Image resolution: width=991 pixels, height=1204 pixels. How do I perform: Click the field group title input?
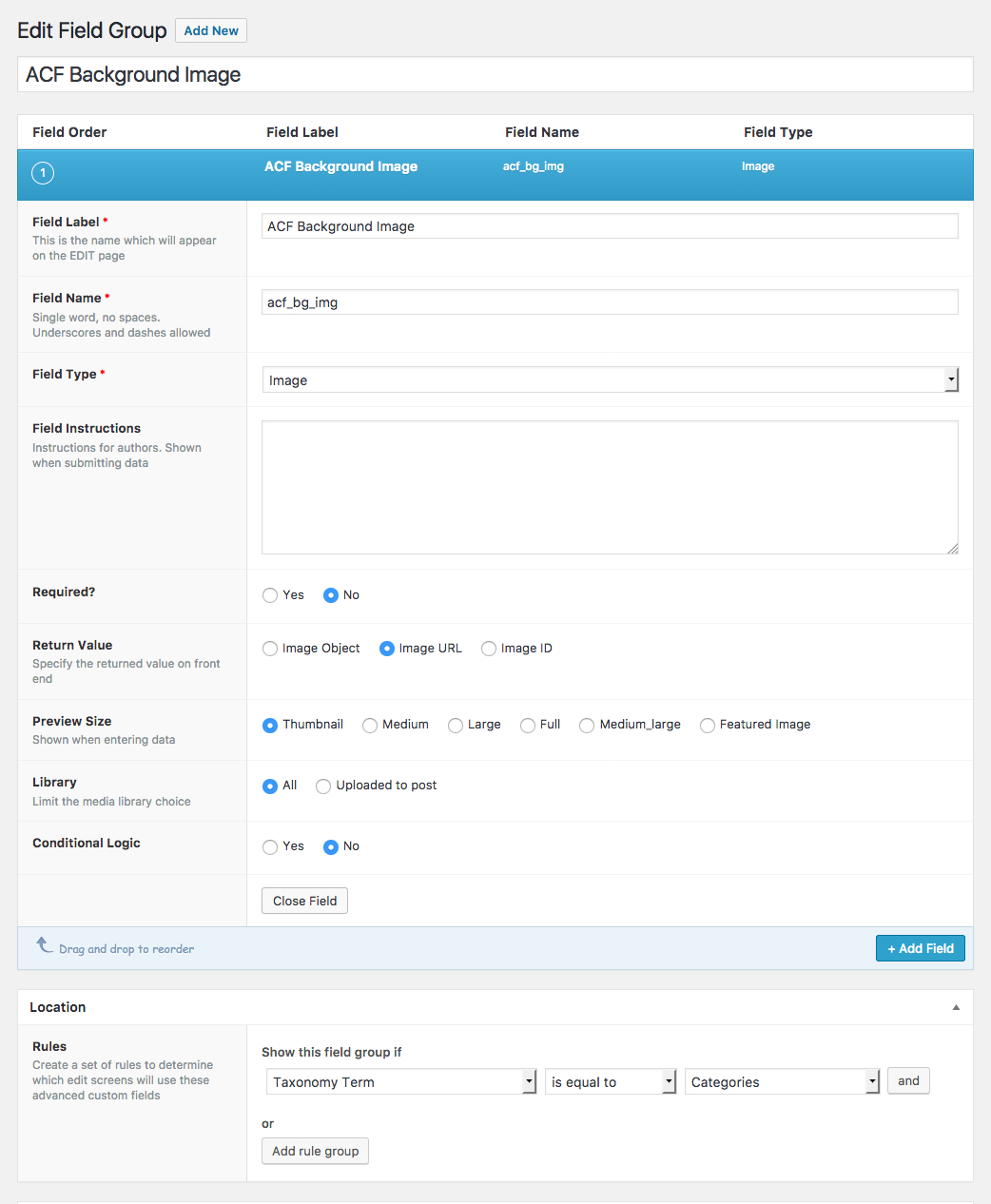(495, 74)
